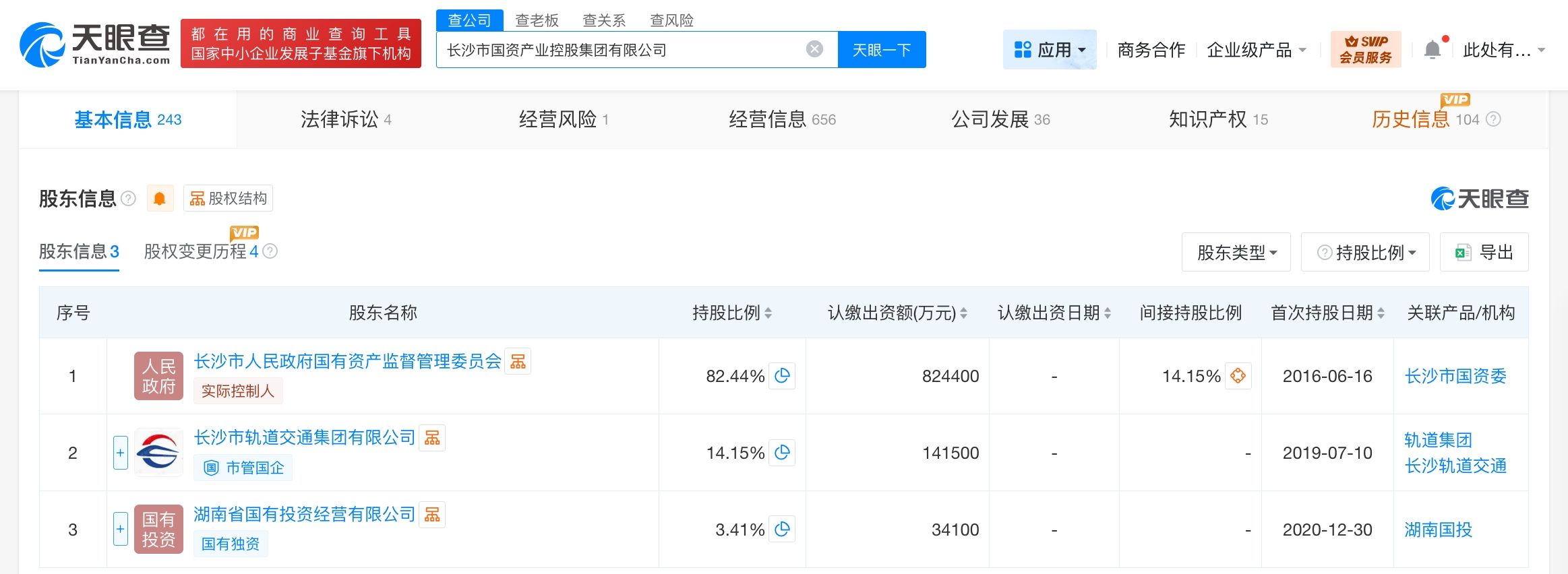The height and width of the screenshot is (574, 1568).
Task: Click the orange shareholder alert bell
Action: point(160,199)
